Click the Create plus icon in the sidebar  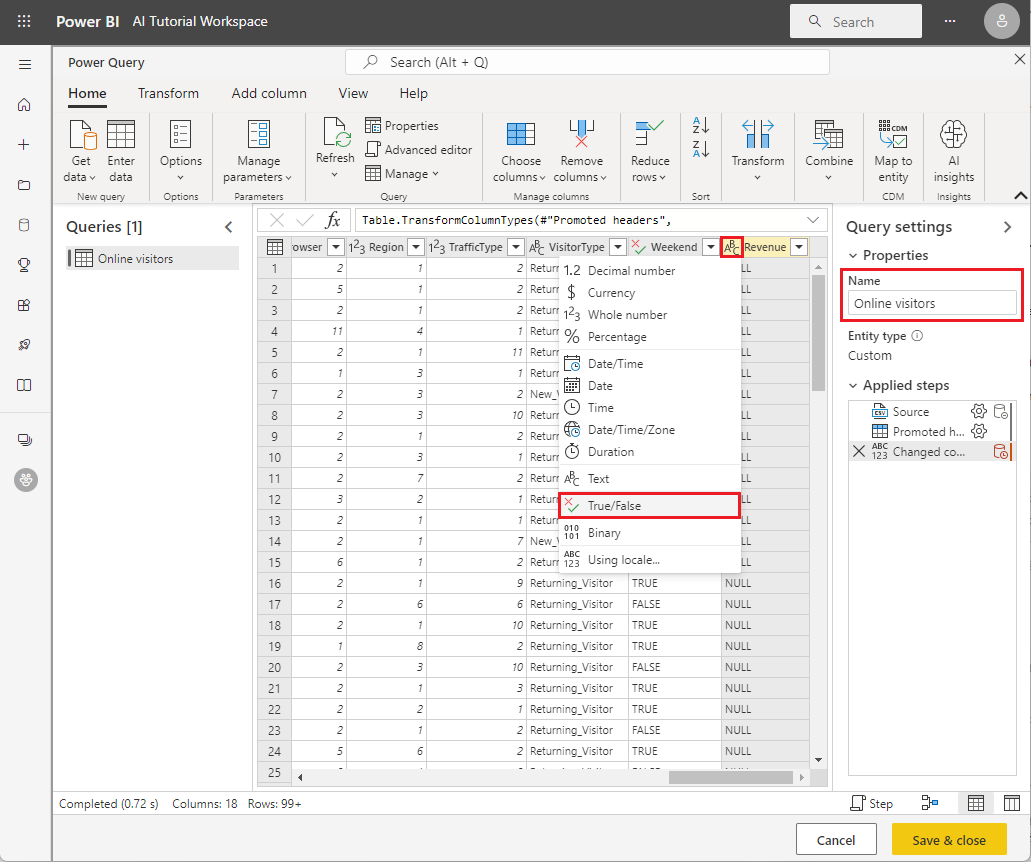[x=24, y=145]
